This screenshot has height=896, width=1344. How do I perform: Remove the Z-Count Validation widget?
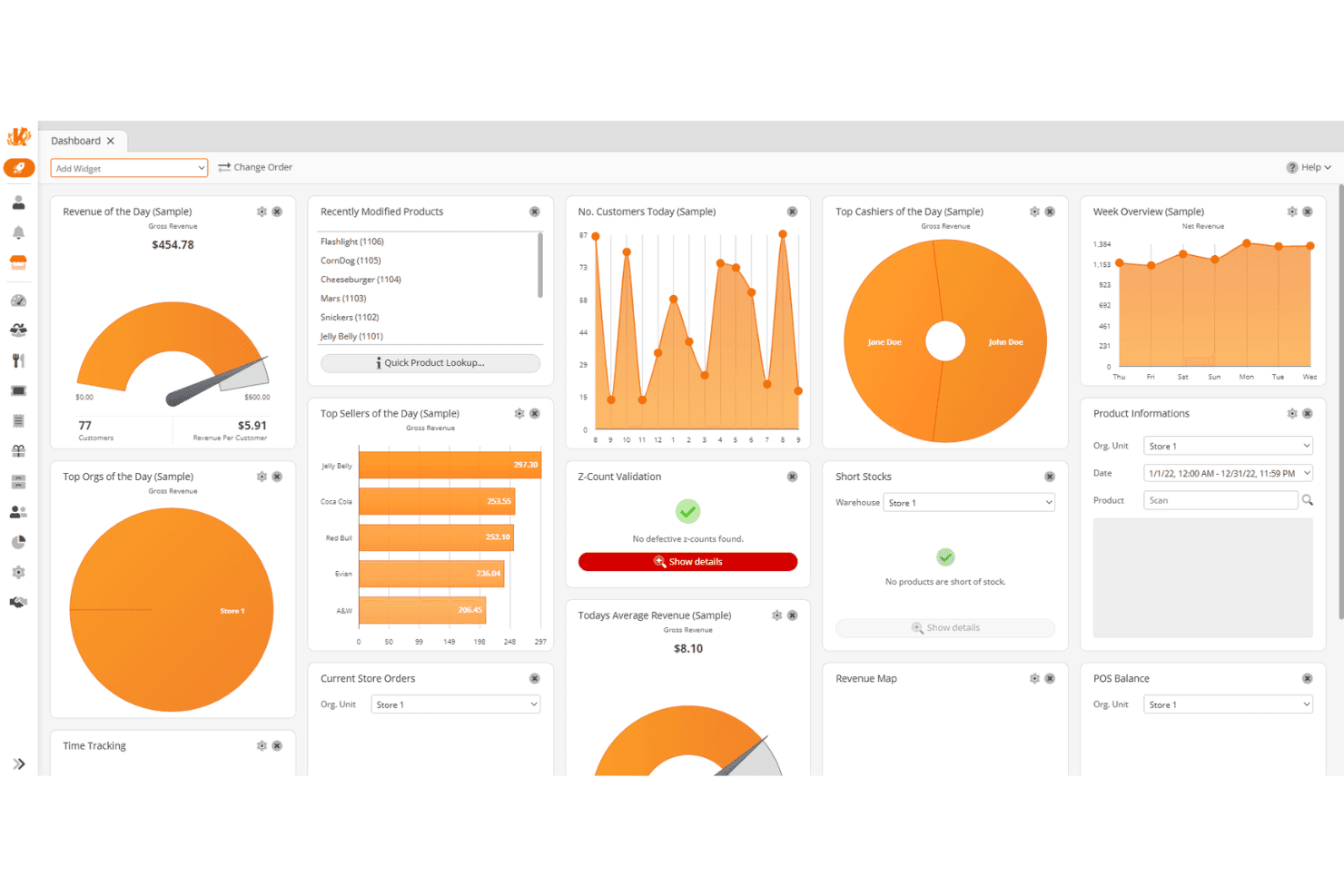click(x=792, y=477)
